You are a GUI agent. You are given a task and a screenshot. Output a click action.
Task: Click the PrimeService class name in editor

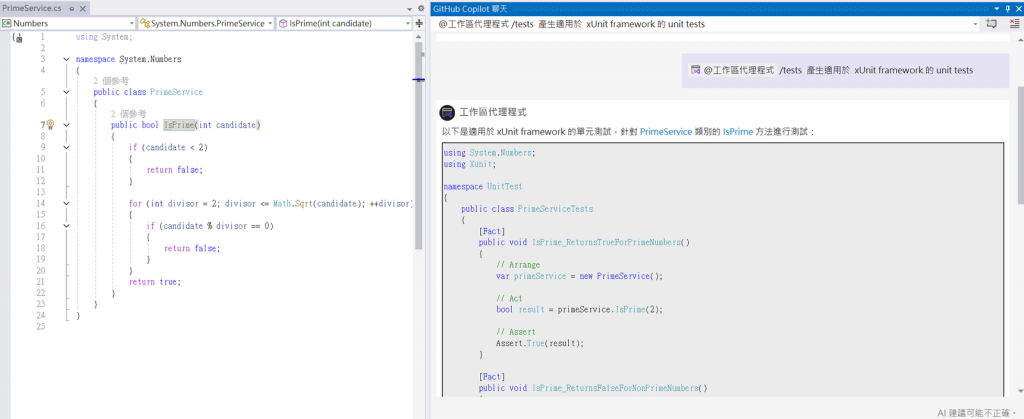pyautogui.click(x=176, y=92)
